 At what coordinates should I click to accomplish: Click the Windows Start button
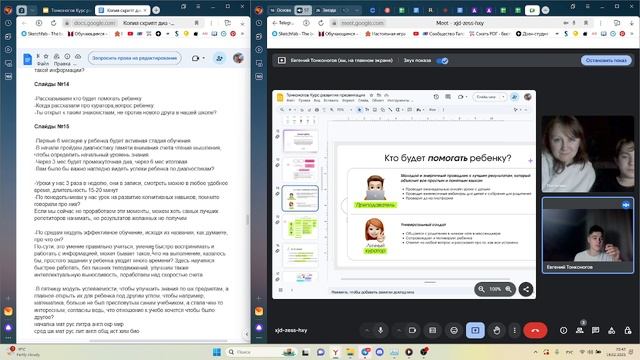pos(217,352)
